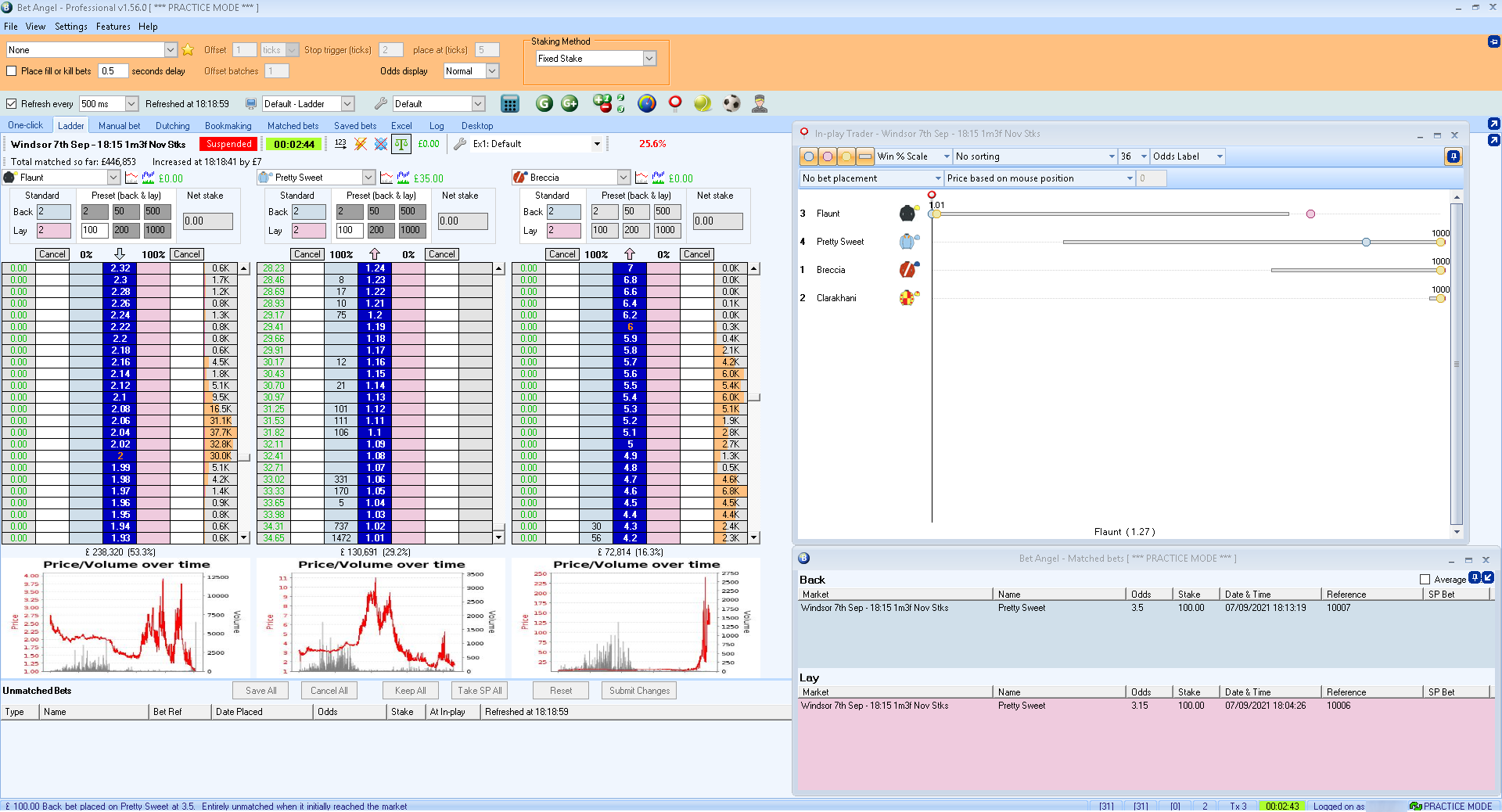Click the pin icon in In-play Trader toolbar

point(1453,156)
